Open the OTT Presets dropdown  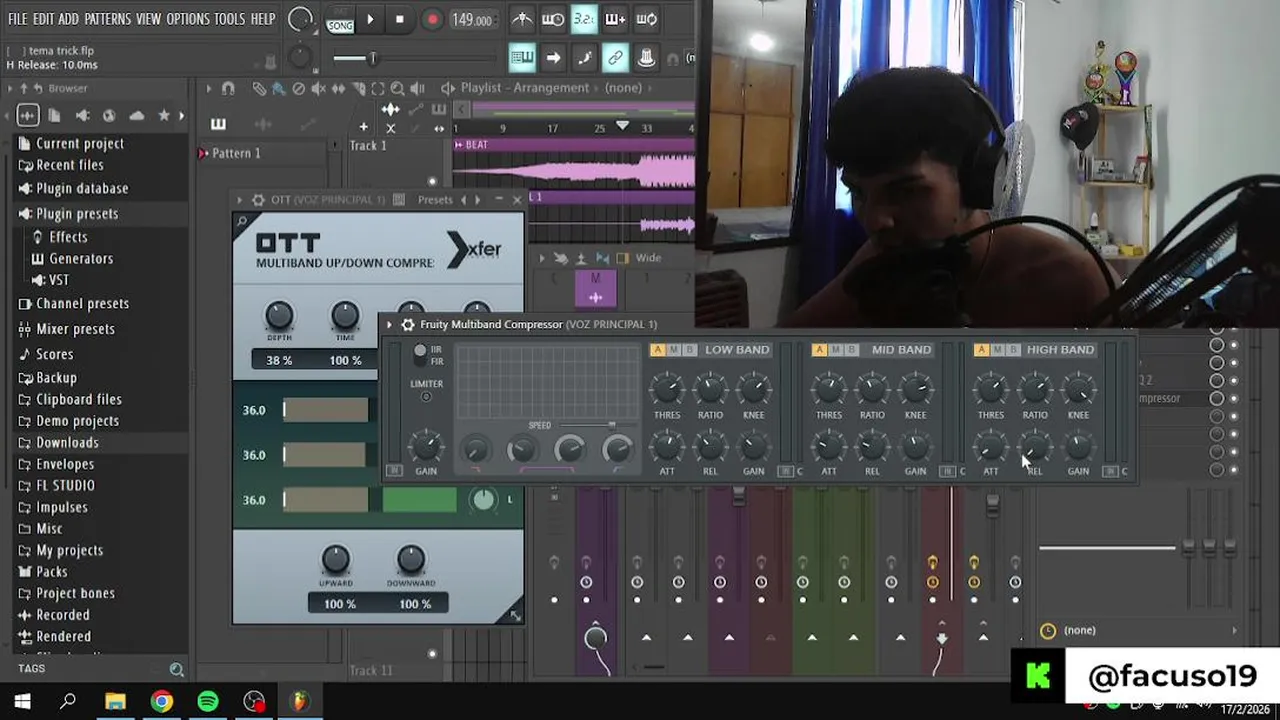pyautogui.click(x=435, y=200)
